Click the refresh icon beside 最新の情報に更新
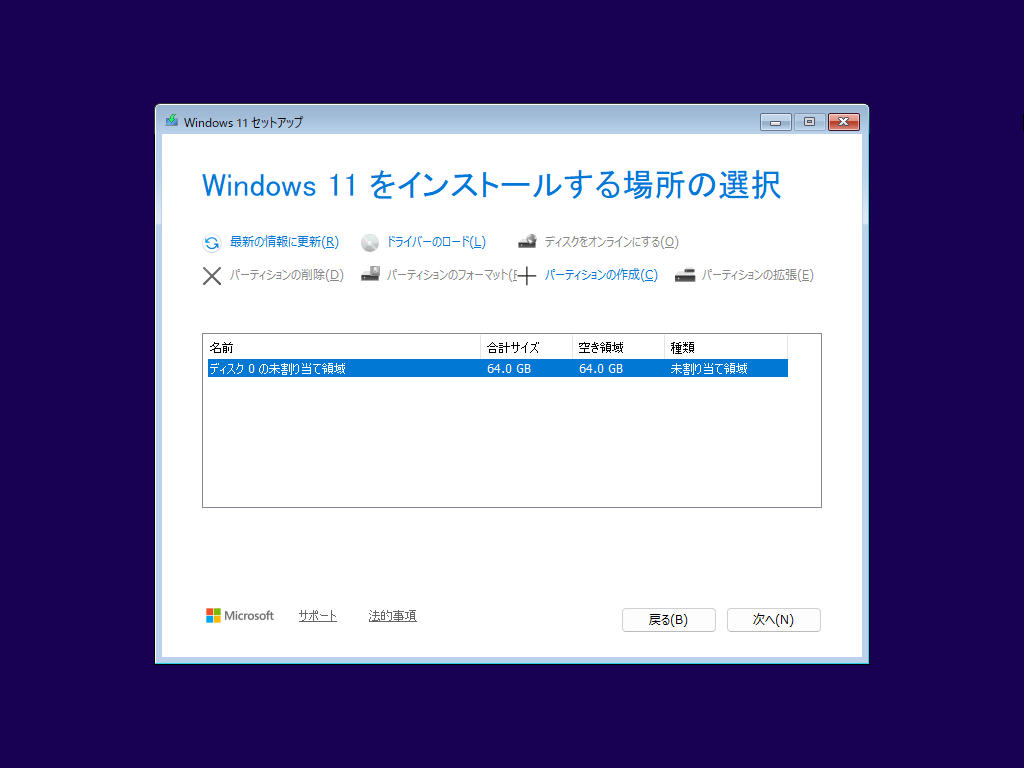1024x768 pixels. (x=211, y=243)
